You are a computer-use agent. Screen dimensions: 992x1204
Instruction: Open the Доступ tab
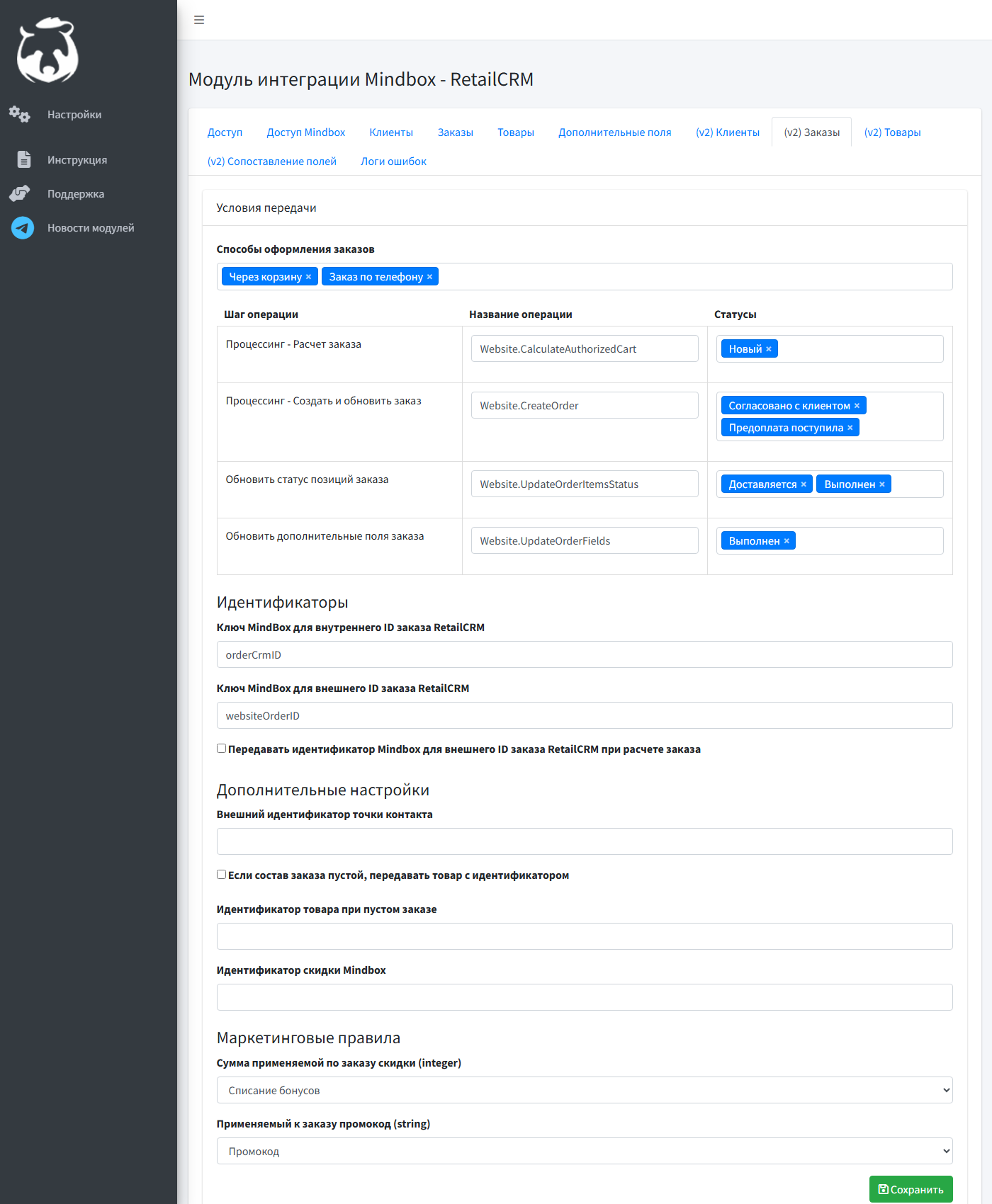click(x=225, y=132)
